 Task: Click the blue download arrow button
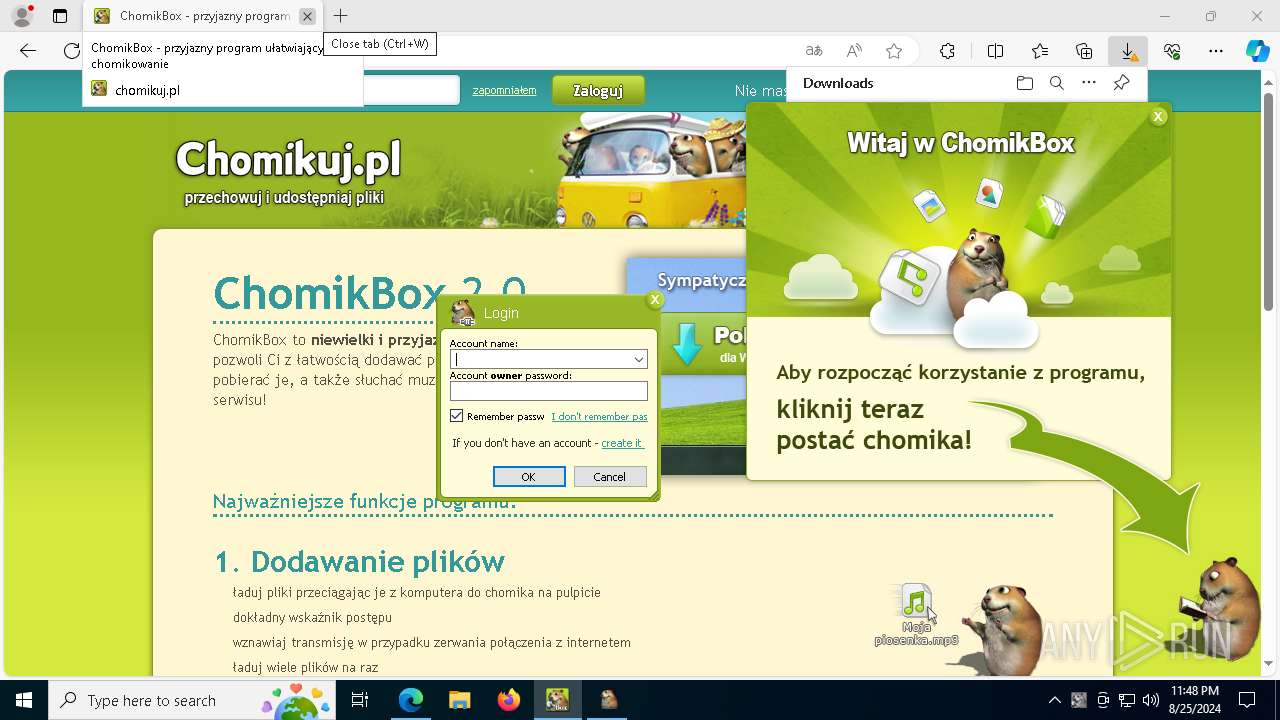[687, 344]
